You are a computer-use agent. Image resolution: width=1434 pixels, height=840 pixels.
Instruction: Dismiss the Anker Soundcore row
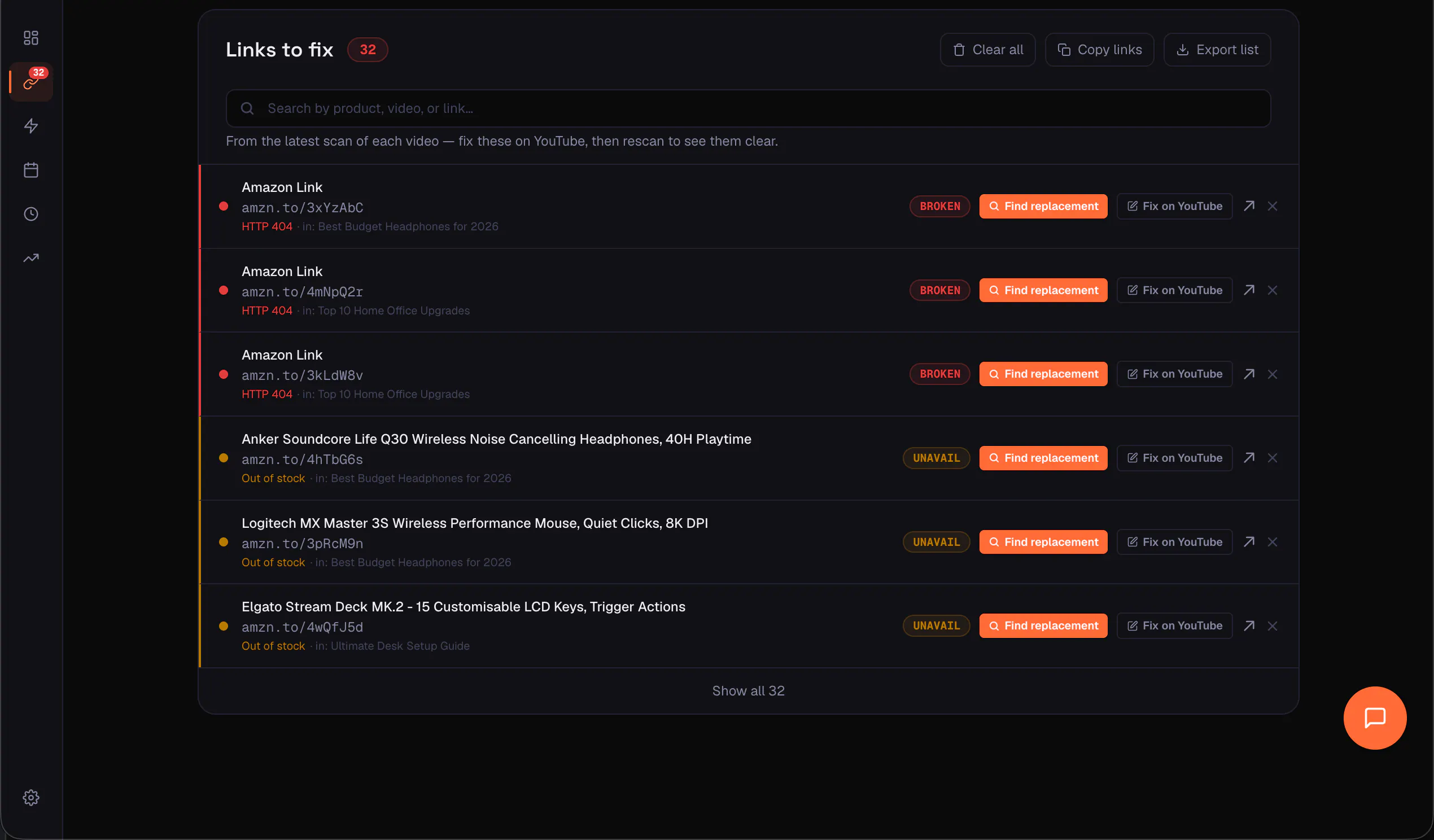pyautogui.click(x=1273, y=458)
